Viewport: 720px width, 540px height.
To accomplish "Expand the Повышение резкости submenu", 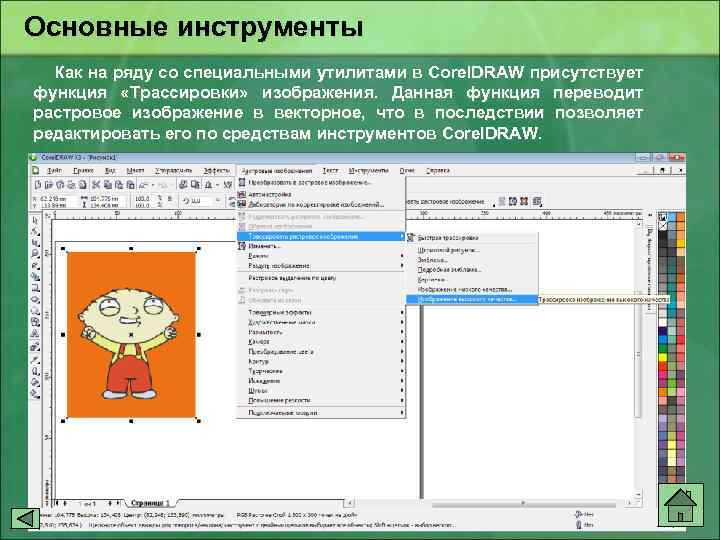I will coord(321,400).
